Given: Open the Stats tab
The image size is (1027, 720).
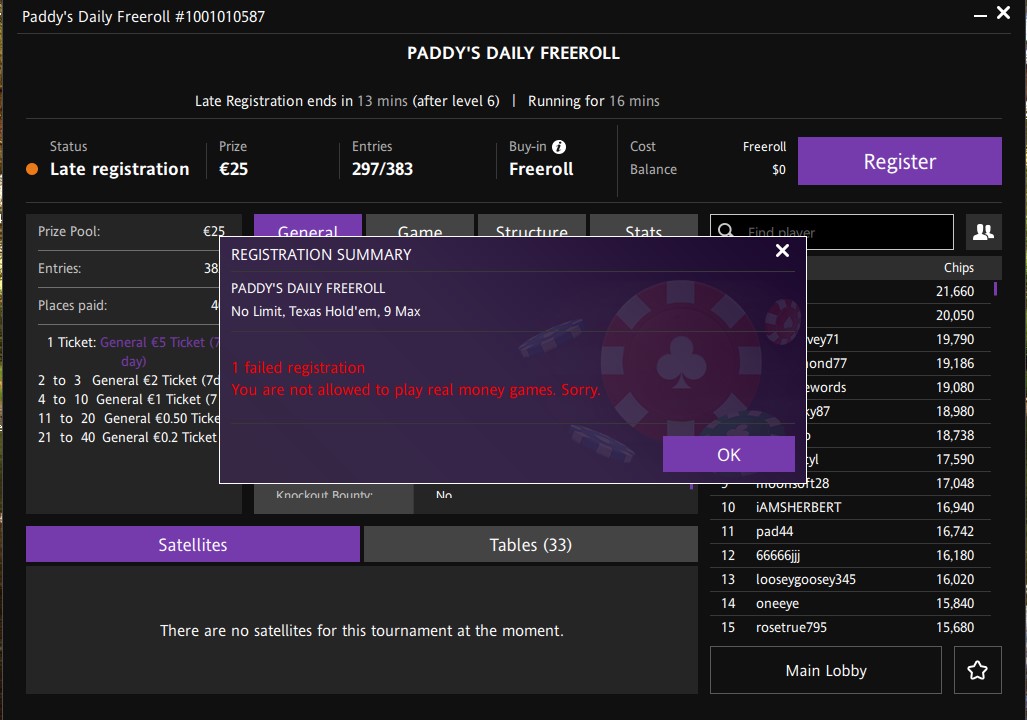Looking at the screenshot, I should [643, 226].
